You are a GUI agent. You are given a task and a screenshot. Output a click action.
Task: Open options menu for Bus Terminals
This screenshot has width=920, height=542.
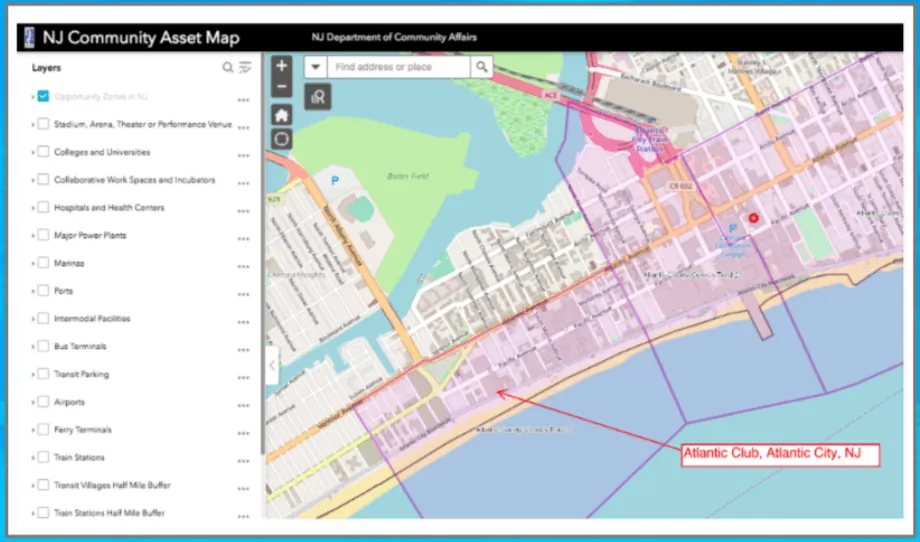[x=243, y=350]
